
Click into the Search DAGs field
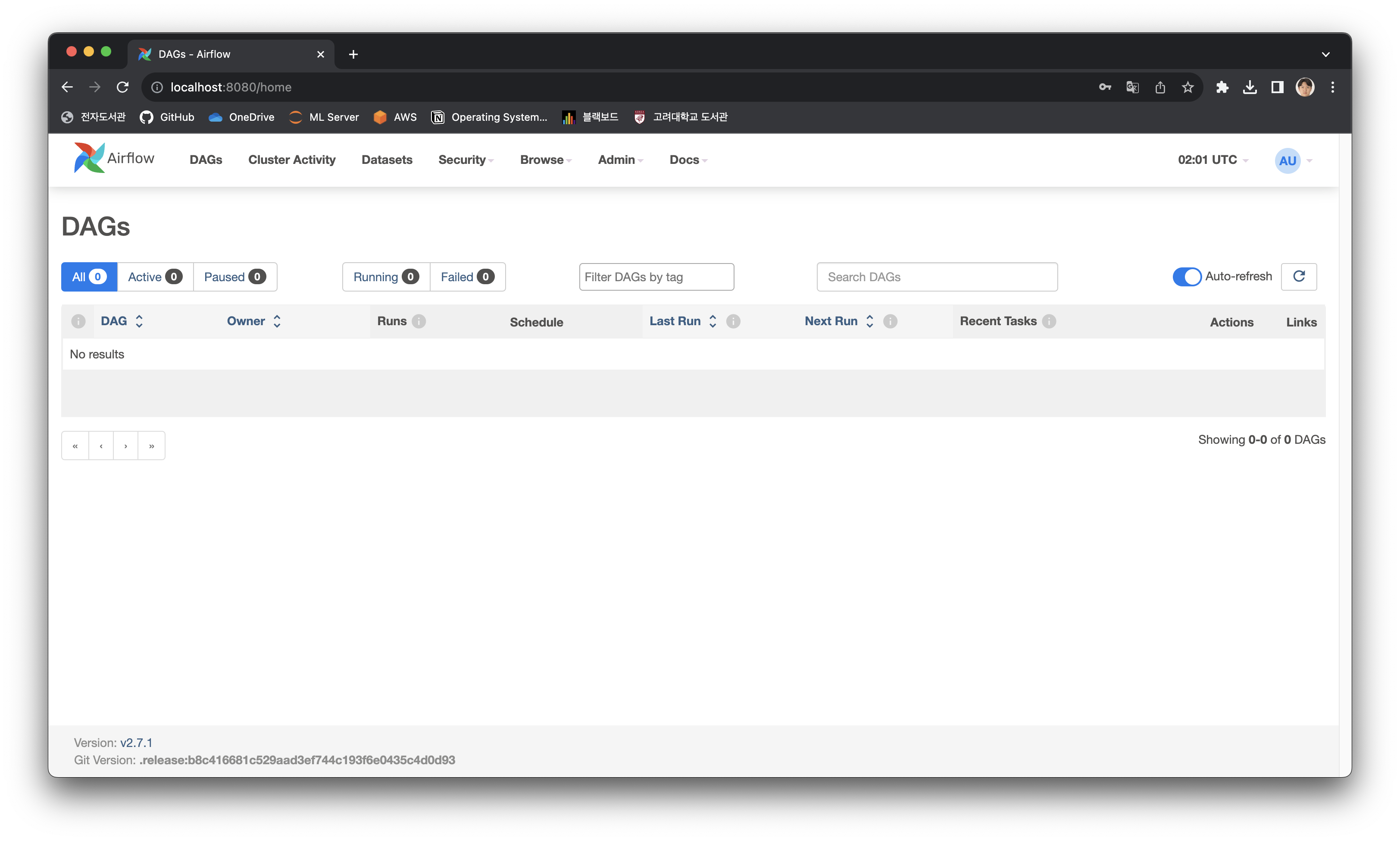pyautogui.click(x=937, y=277)
